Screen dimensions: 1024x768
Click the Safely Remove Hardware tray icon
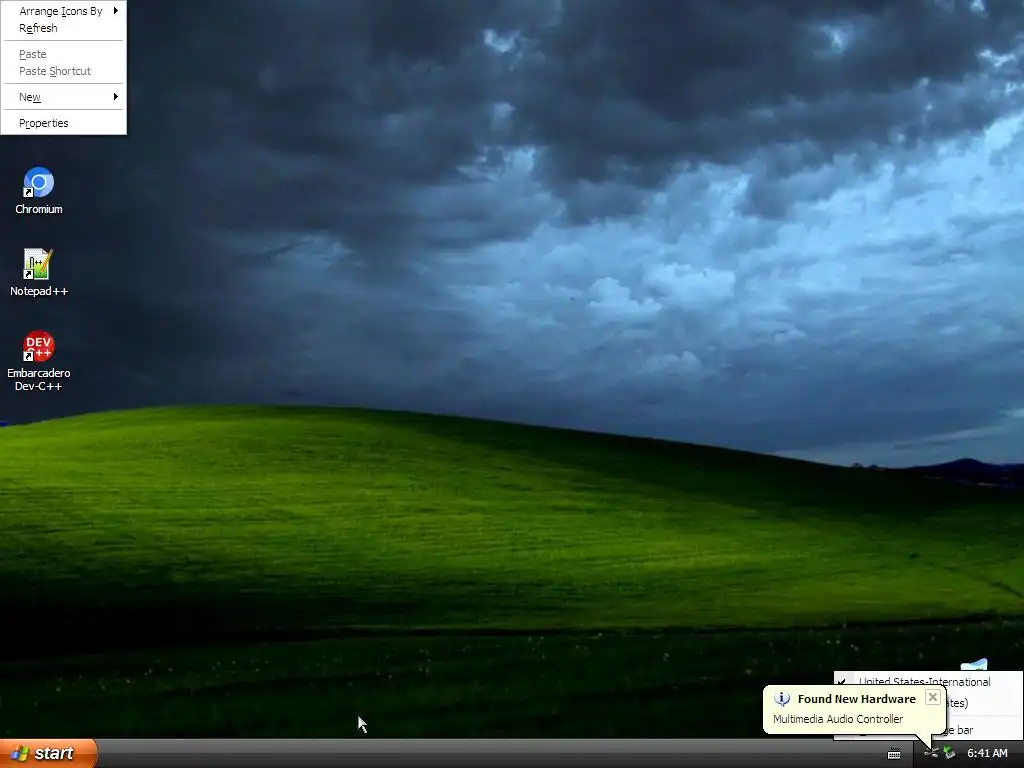[949, 754]
